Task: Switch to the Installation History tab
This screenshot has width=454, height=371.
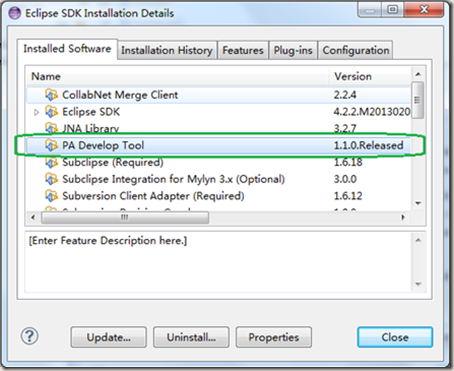Action: pos(167,50)
